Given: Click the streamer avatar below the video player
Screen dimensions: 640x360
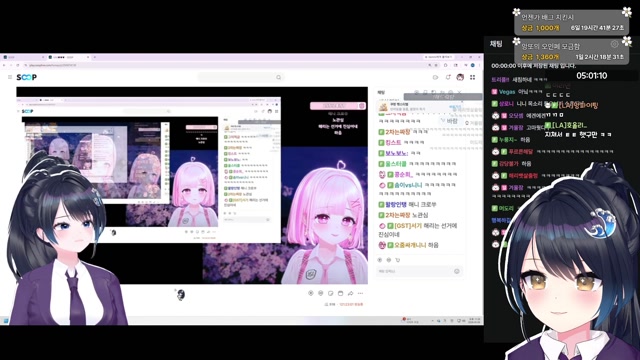Looking at the screenshot, I should (181, 294).
